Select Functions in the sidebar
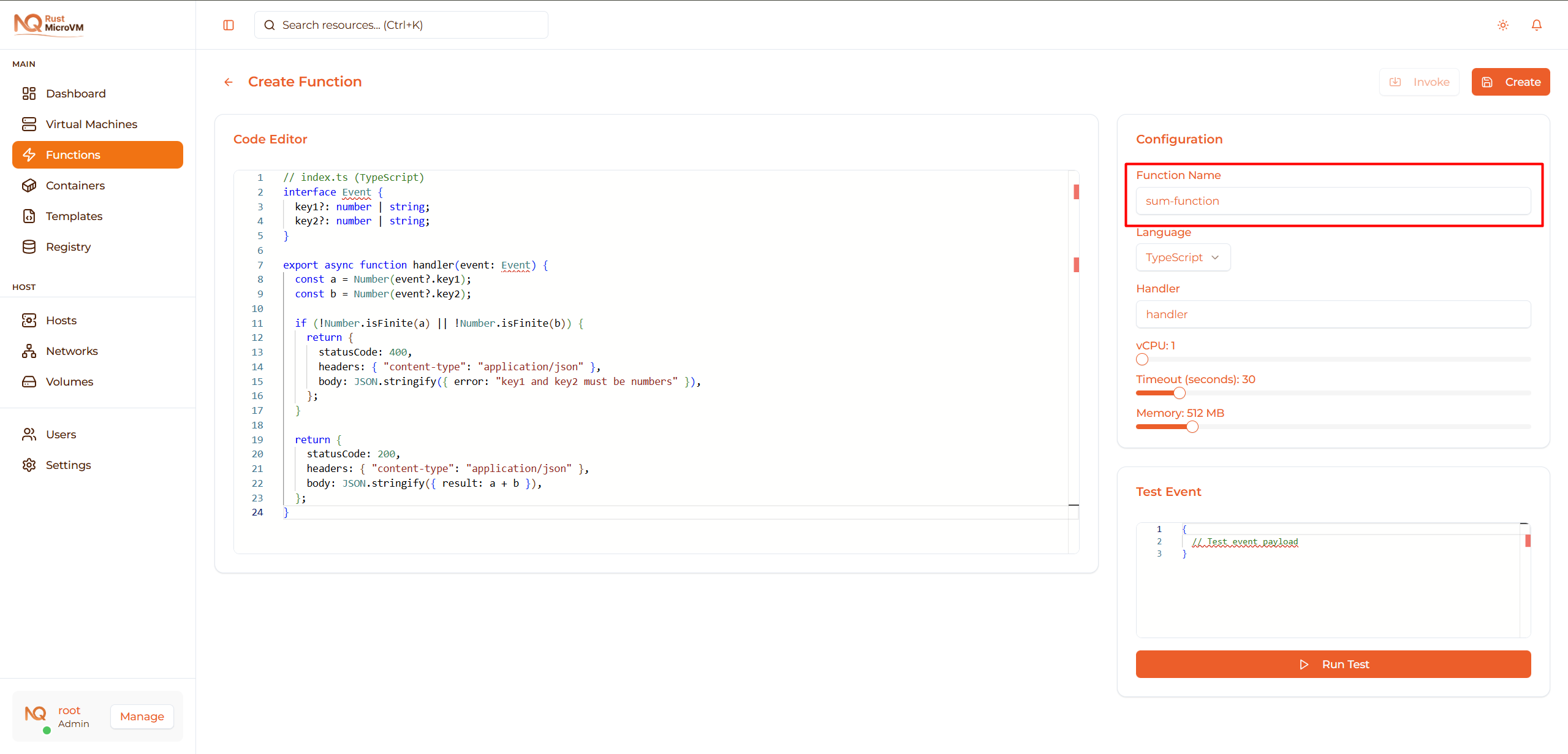 click(x=73, y=154)
